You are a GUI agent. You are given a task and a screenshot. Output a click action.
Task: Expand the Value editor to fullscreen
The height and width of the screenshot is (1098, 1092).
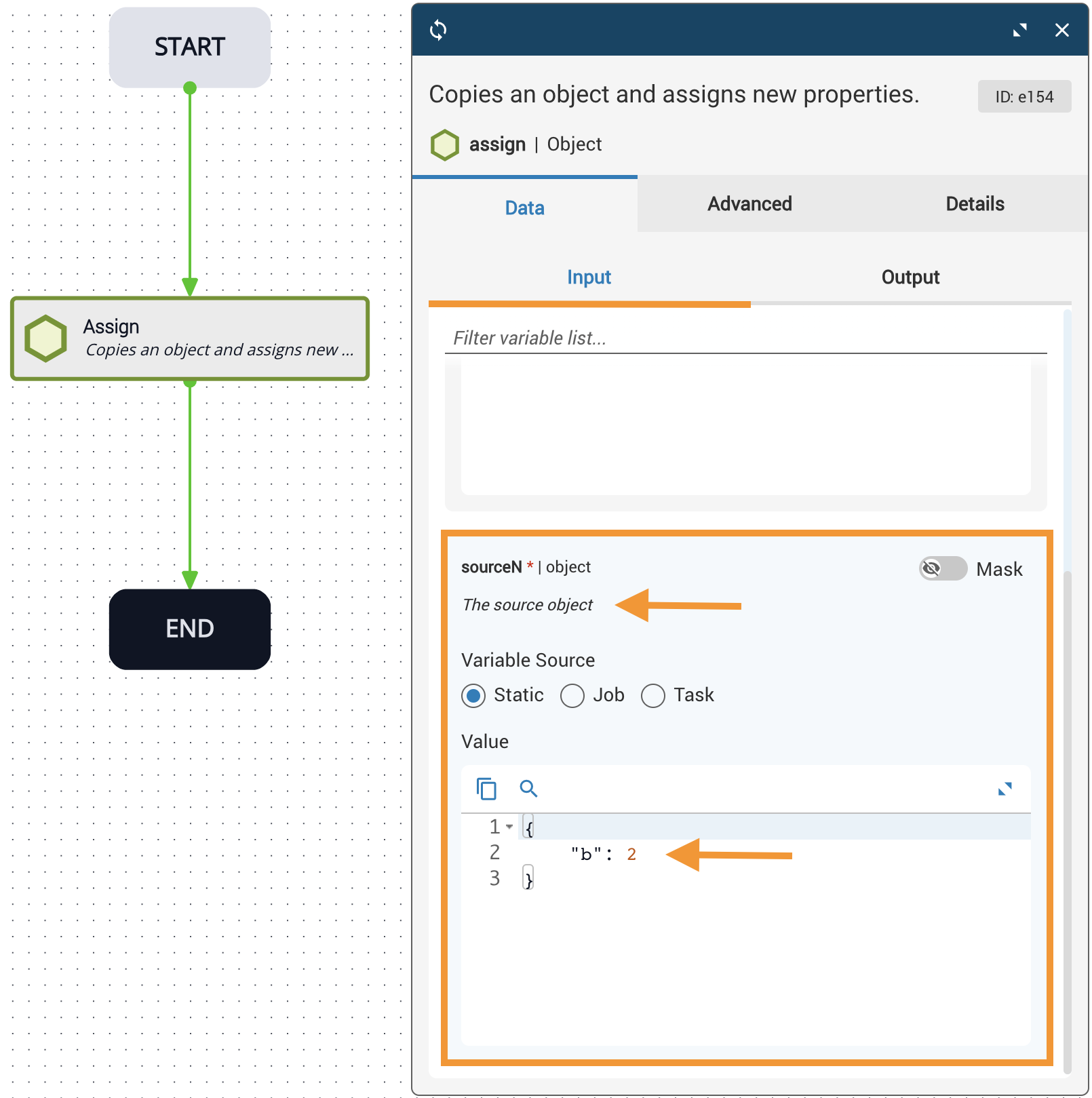pyautogui.click(x=1005, y=789)
